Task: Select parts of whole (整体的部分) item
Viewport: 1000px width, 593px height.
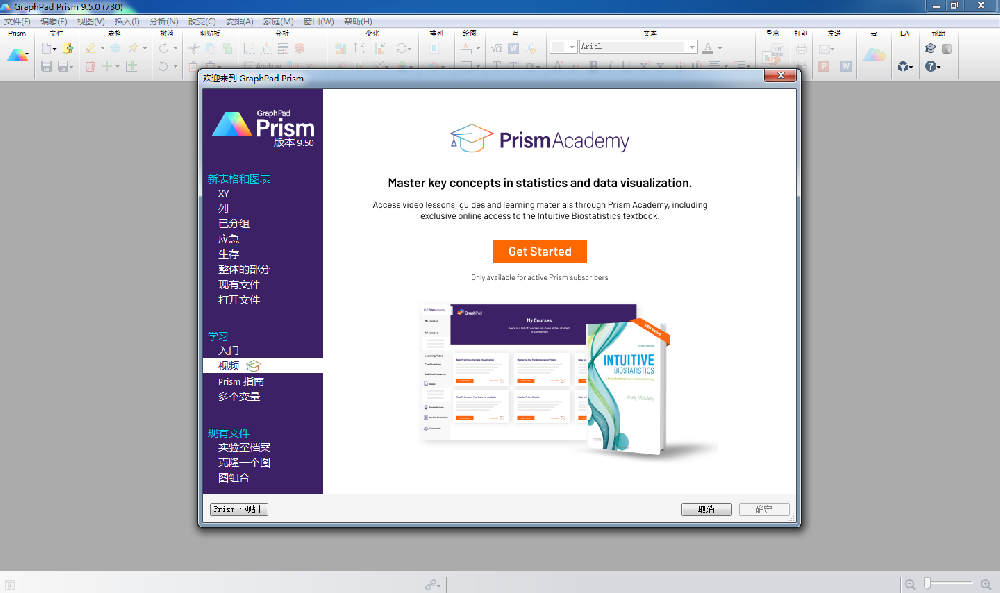Action: [x=244, y=269]
